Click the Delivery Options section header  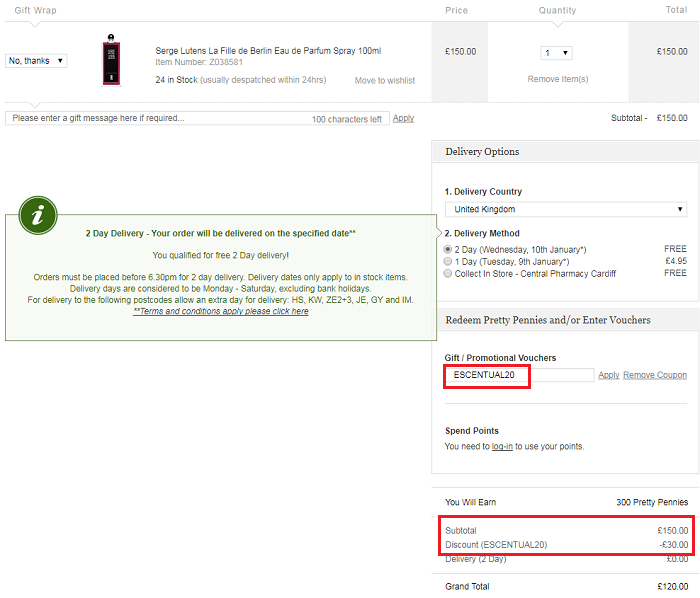[565, 152]
